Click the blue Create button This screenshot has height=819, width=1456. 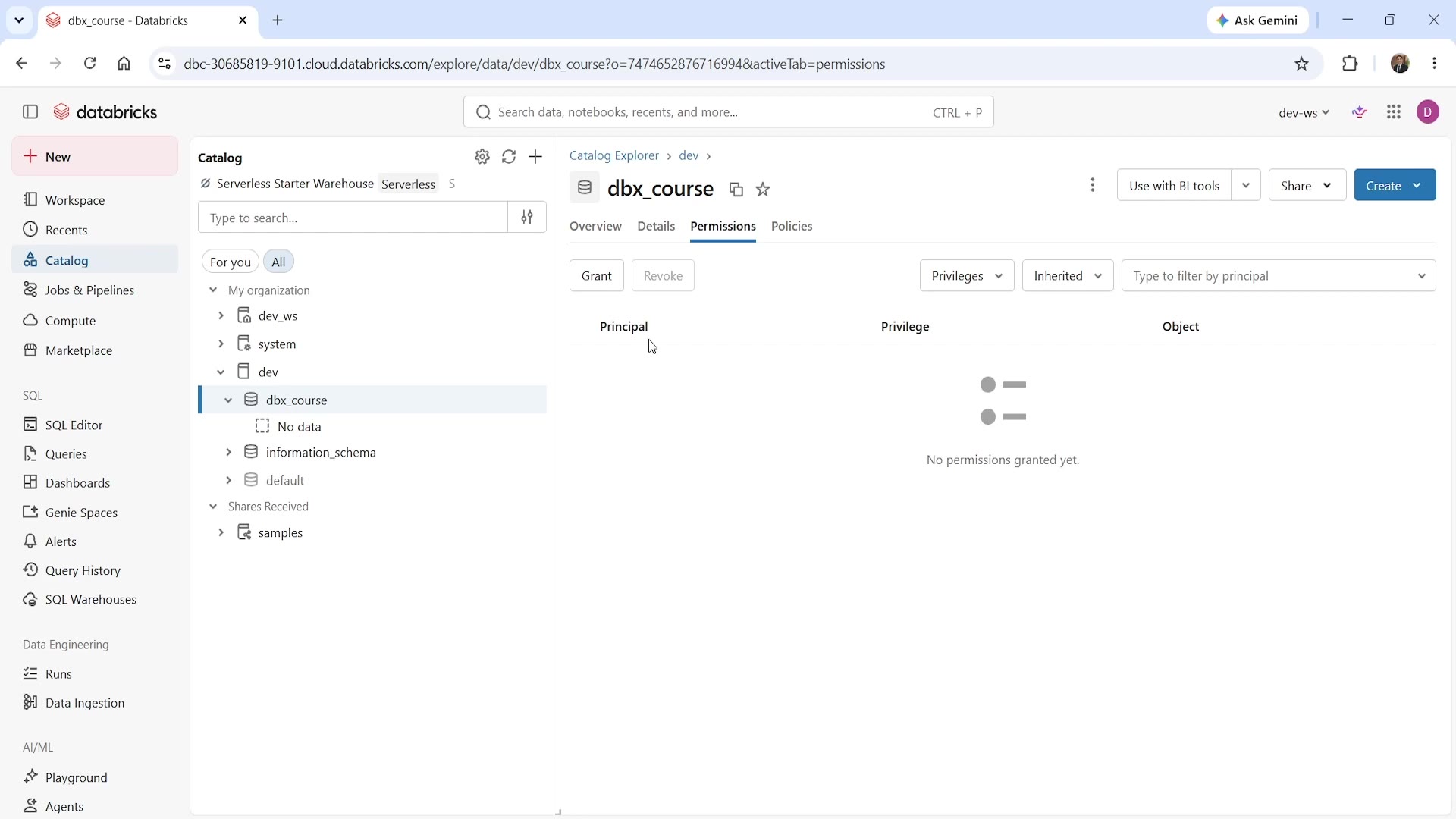(x=1395, y=185)
